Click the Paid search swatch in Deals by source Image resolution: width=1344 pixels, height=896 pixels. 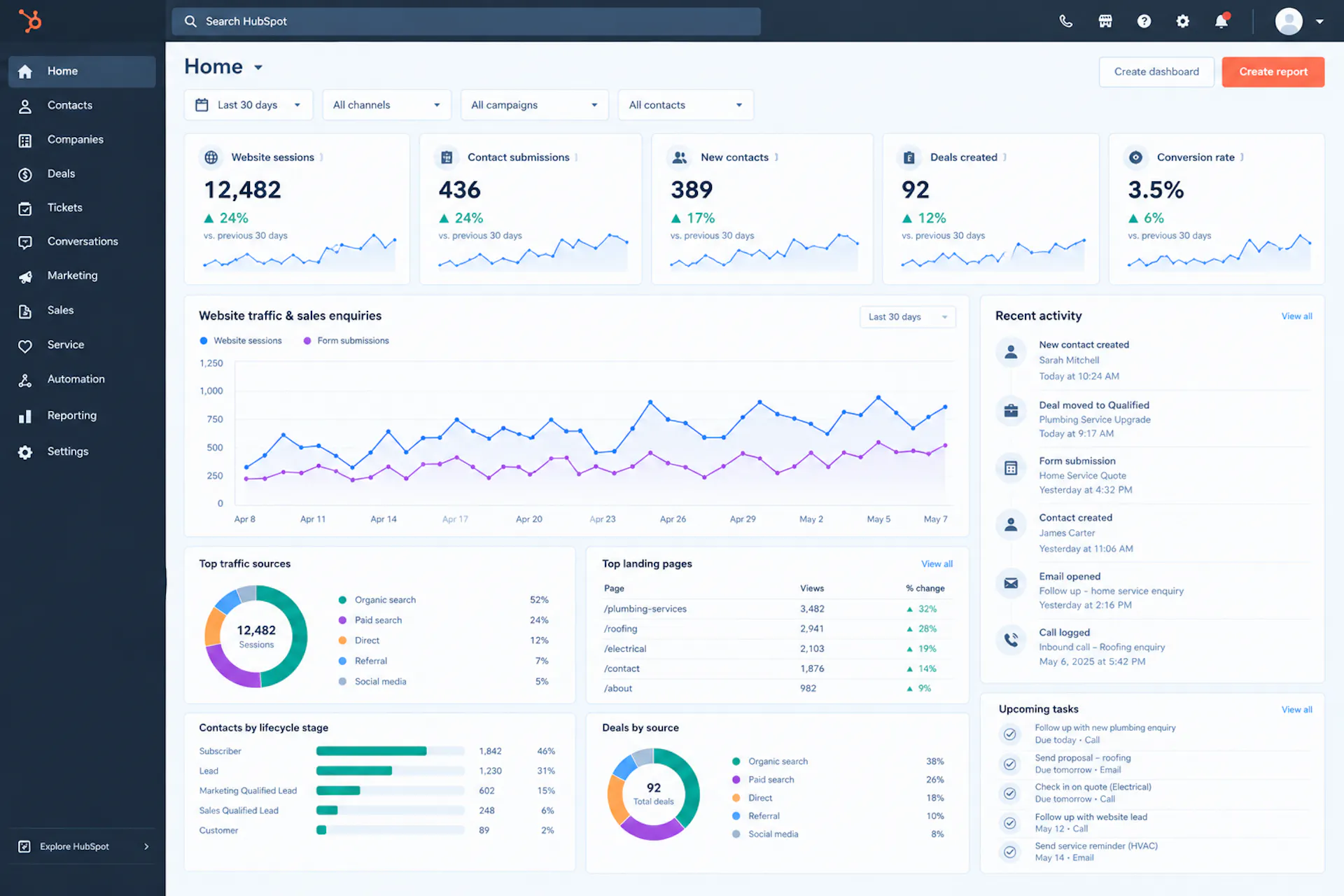736,780
